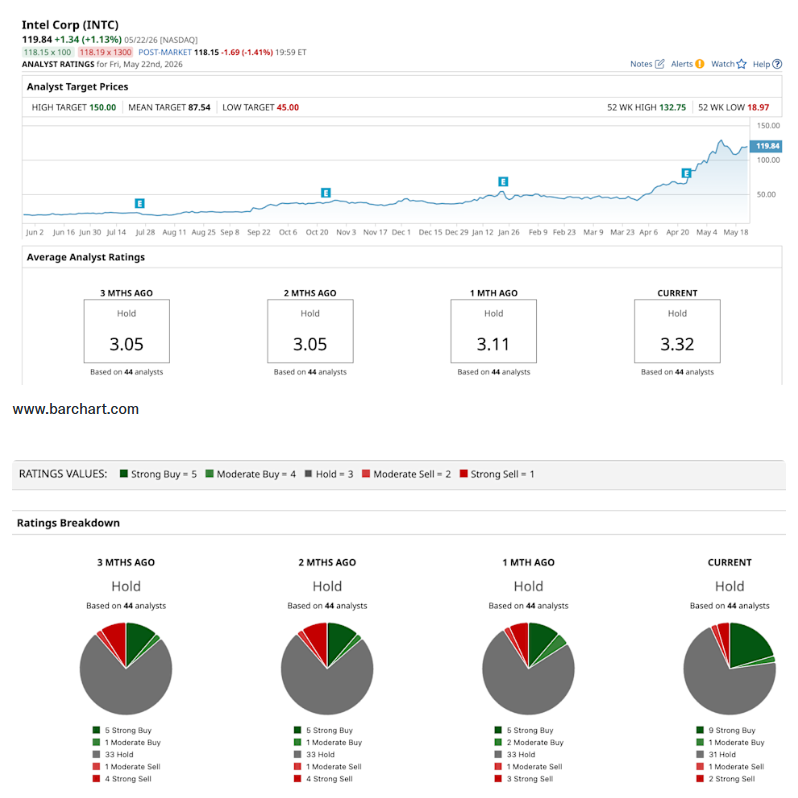Click the Moderate Sell = 2 light red swatch

tap(366, 474)
